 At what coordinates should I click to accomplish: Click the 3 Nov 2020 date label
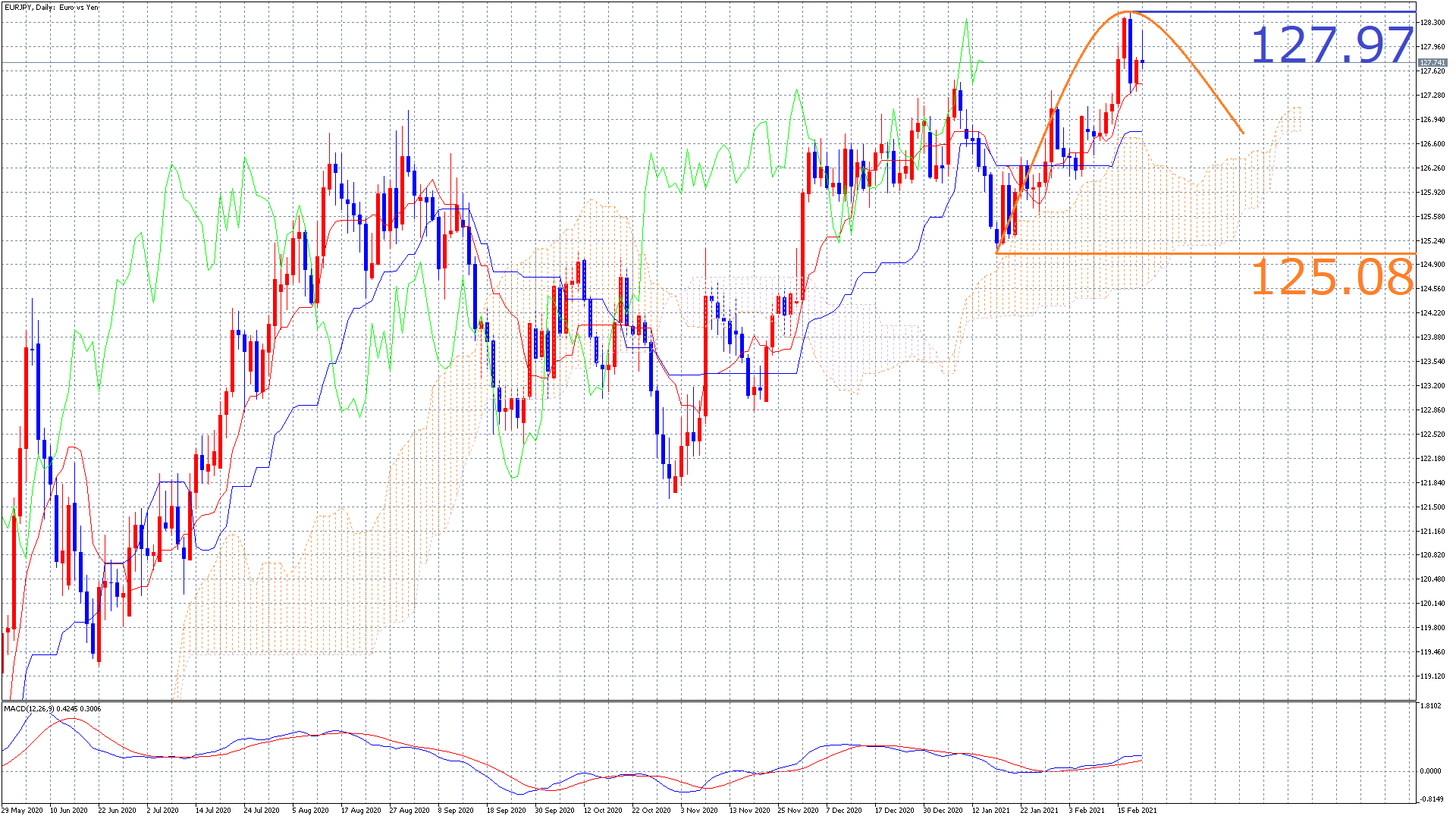click(698, 811)
